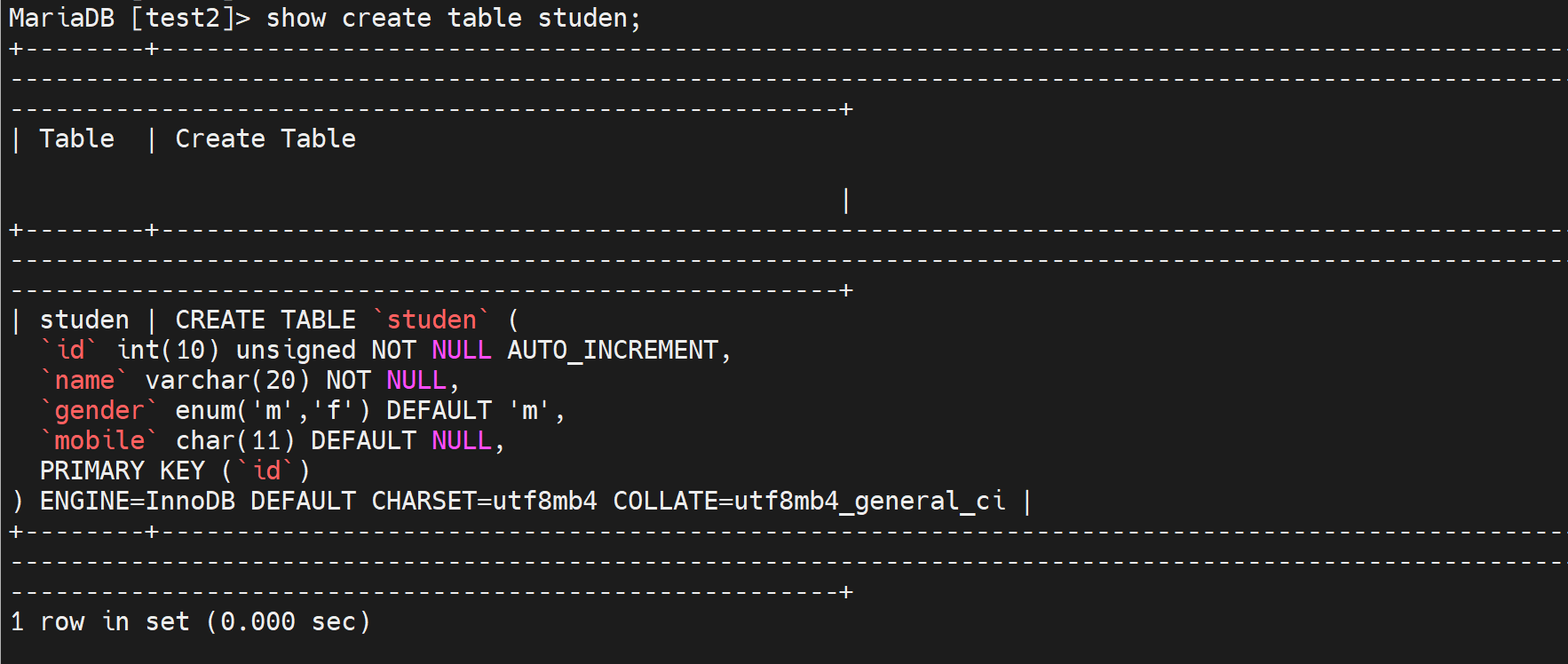Click the "unsigned" attribute text
The image size is (1568, 664).
pos(296,350)
